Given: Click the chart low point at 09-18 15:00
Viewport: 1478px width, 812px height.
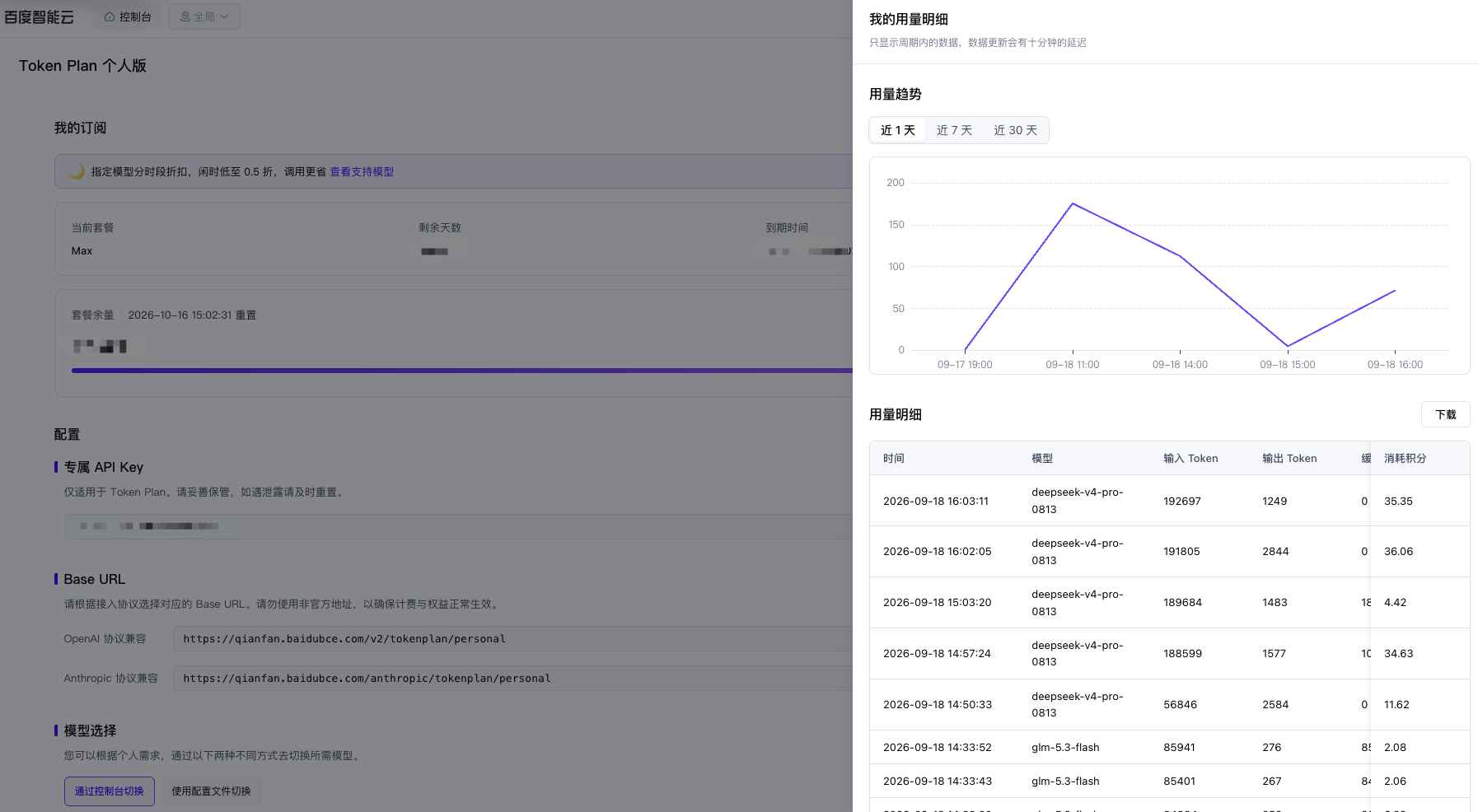Looking at the screenshot, I should (x=1288, y=346).
